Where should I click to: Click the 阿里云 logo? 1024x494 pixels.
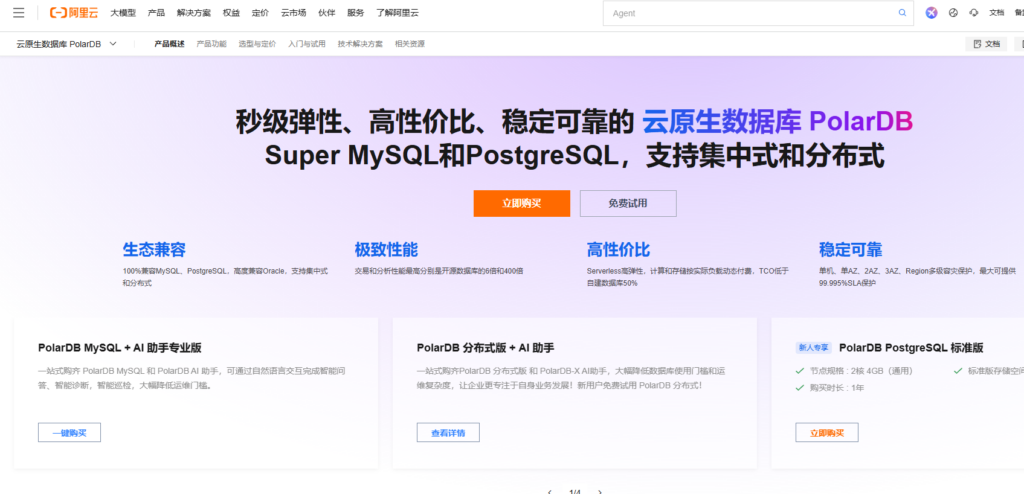tap(74, 12)
